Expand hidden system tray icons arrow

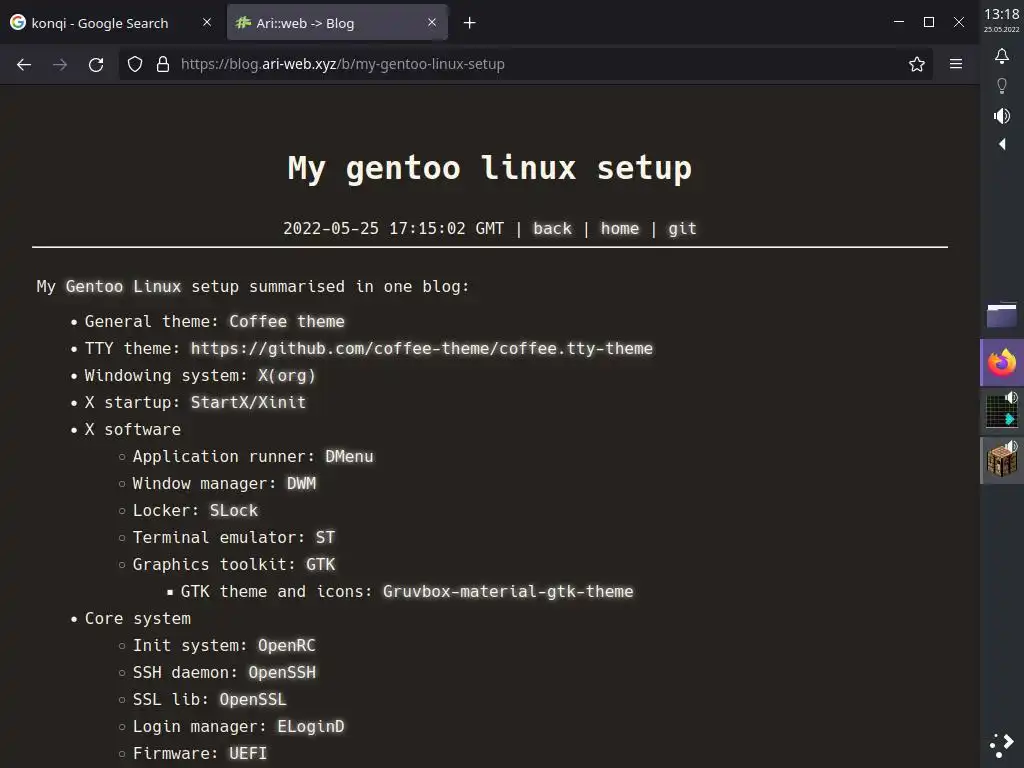coord(1001,145)
